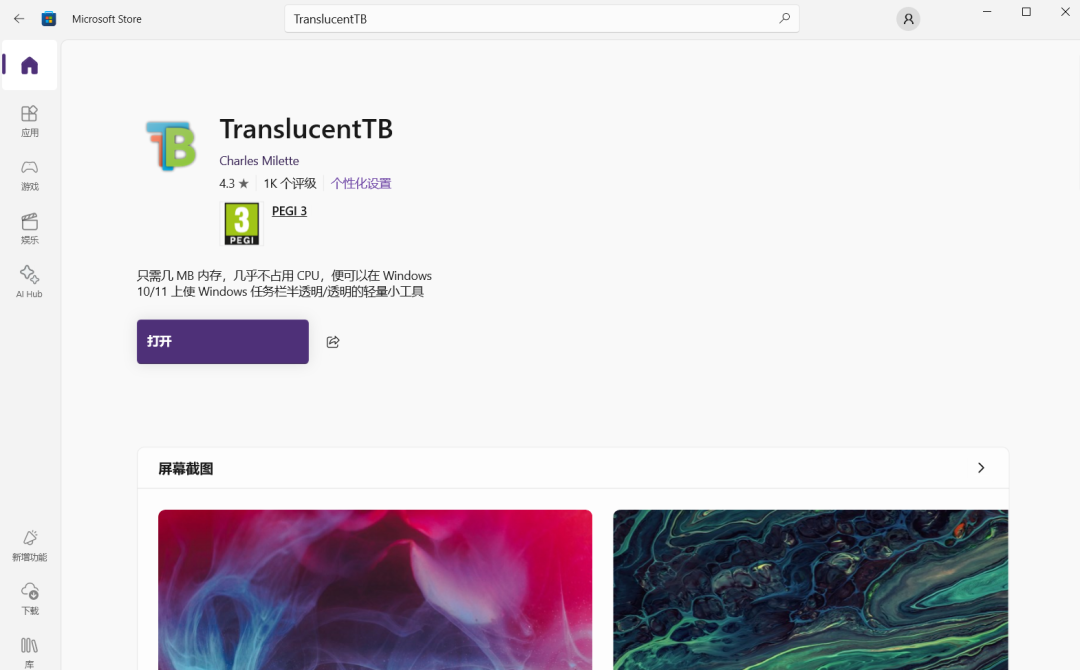The image size is (1080, 670).
Task: Click the 打开 (Open) button
Action: 222,342
